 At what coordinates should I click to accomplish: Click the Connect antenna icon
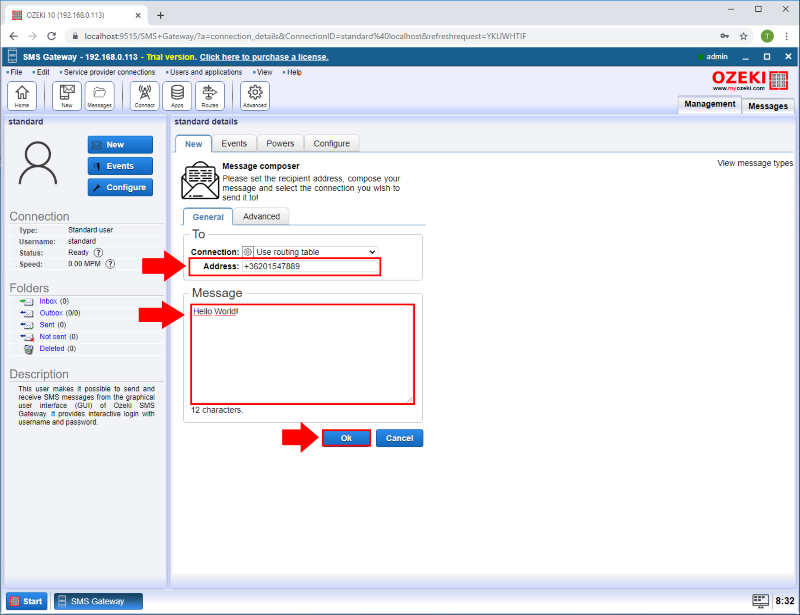(x=144, y=95)
